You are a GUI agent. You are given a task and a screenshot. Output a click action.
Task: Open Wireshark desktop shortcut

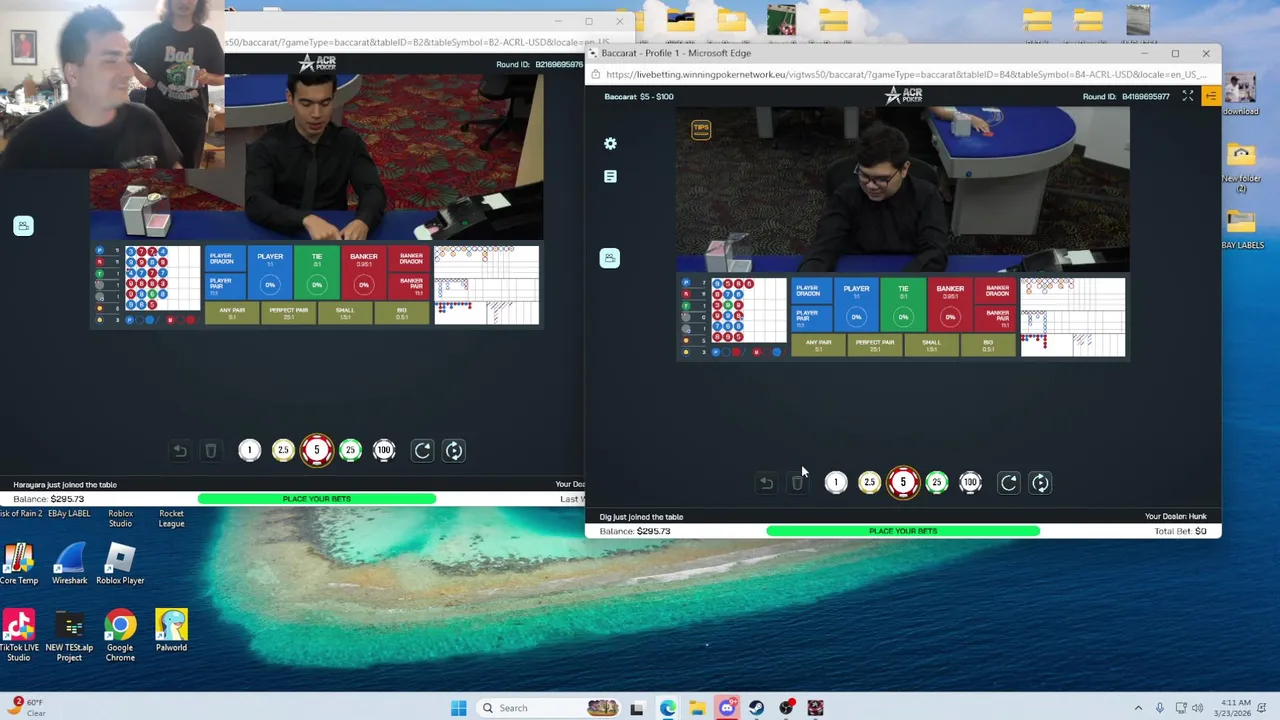pos(70,565)
